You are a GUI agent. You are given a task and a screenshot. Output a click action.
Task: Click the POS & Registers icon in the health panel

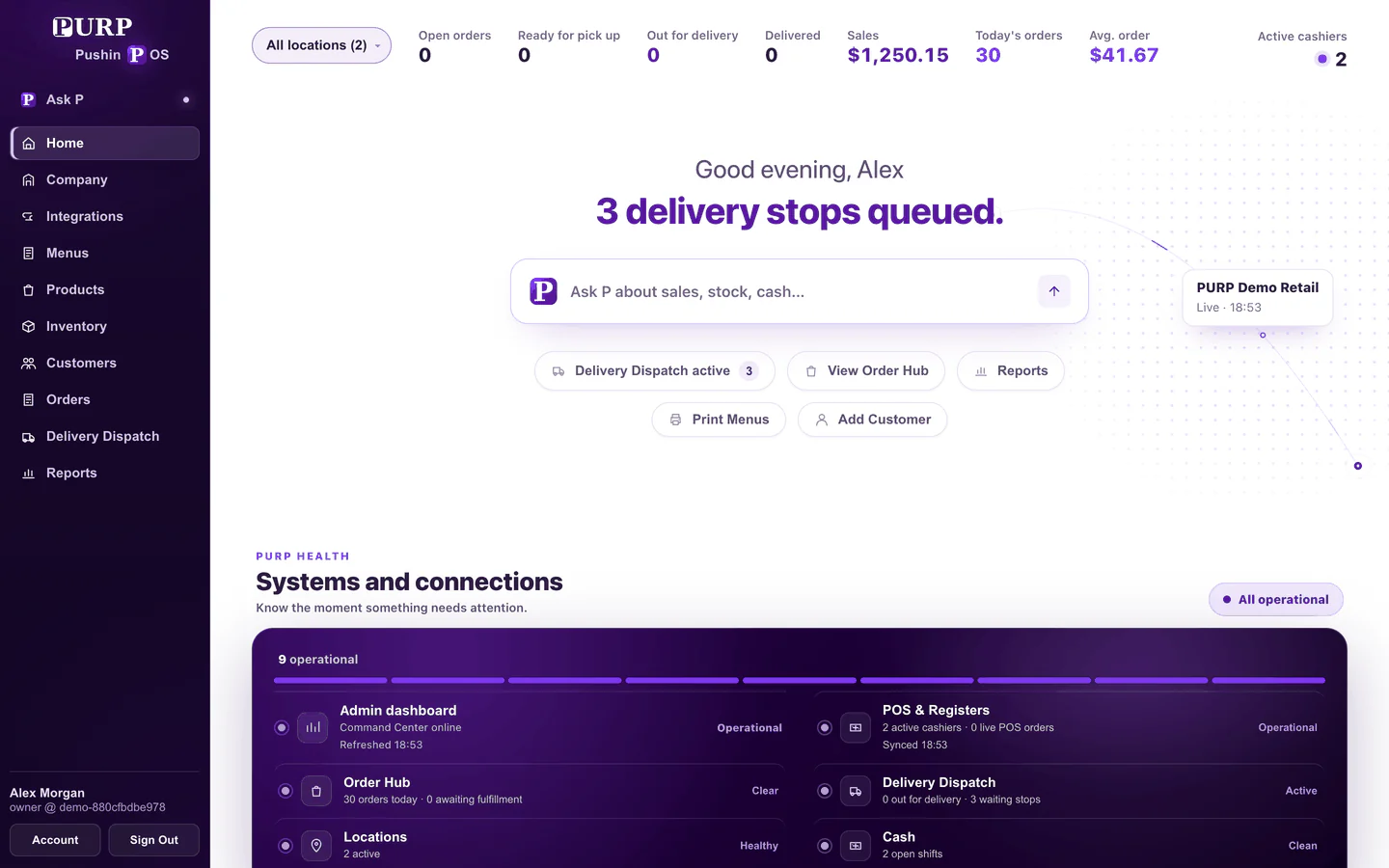pyautogui.click(x=856, y=728)
